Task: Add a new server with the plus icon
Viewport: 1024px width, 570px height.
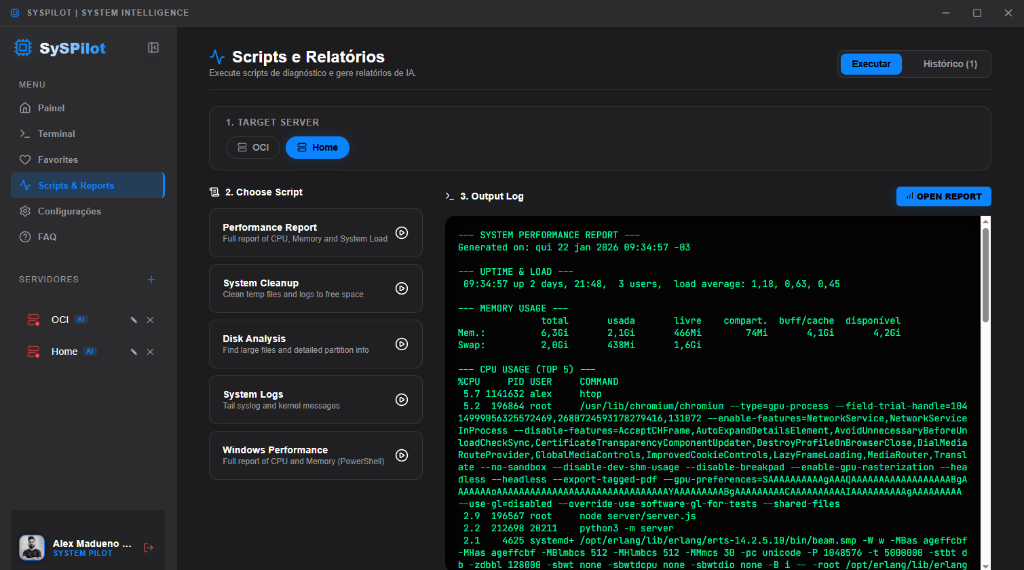Action: pos(152,279)
